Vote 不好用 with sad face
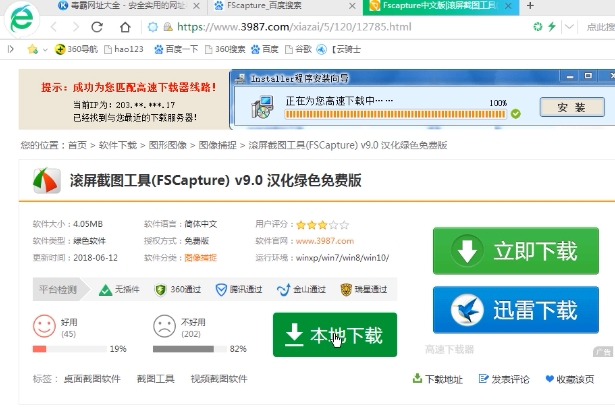Viewport: 615px width, 409px height. 164,326
